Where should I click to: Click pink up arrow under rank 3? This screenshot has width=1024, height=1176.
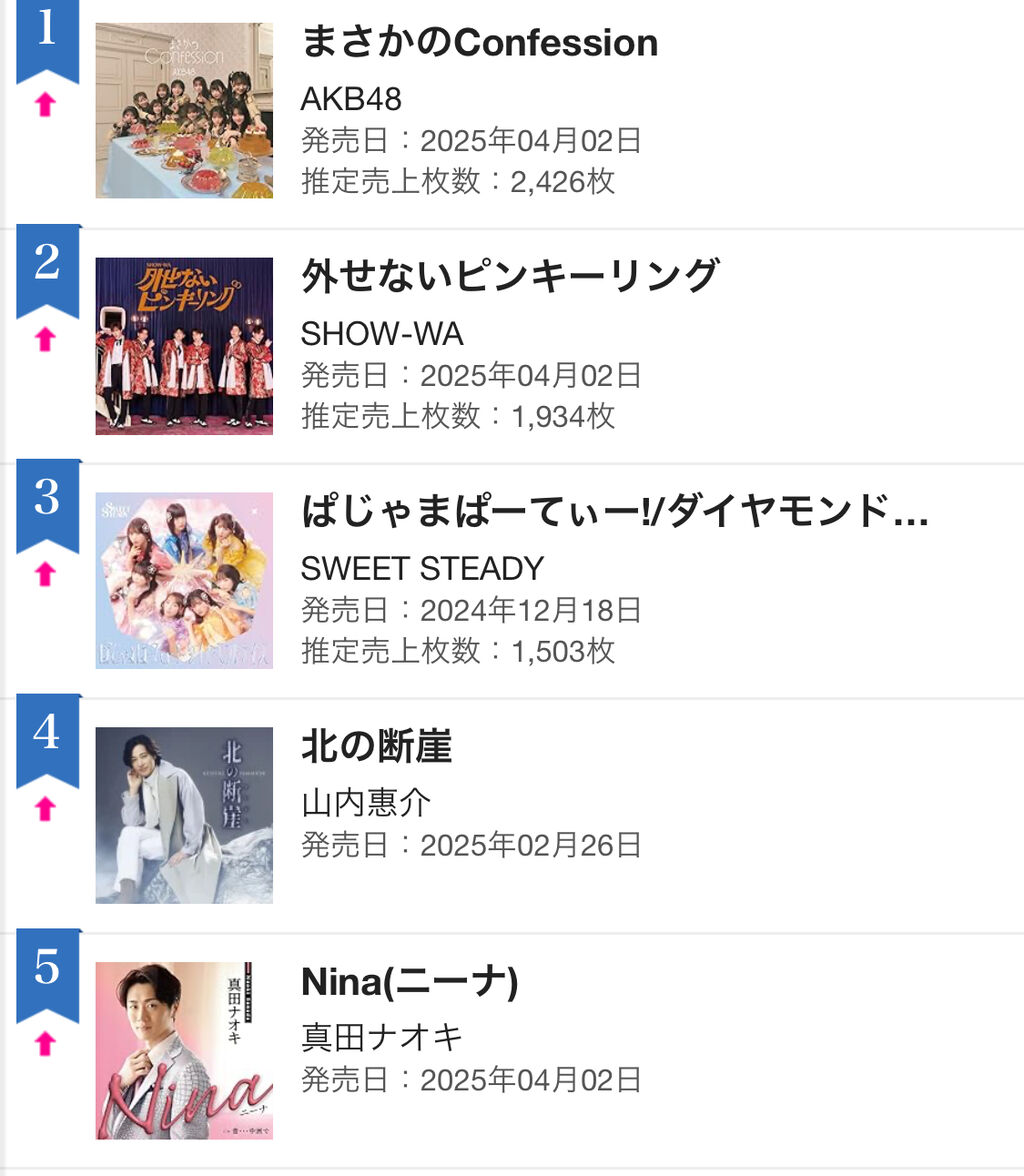(46, 574)
